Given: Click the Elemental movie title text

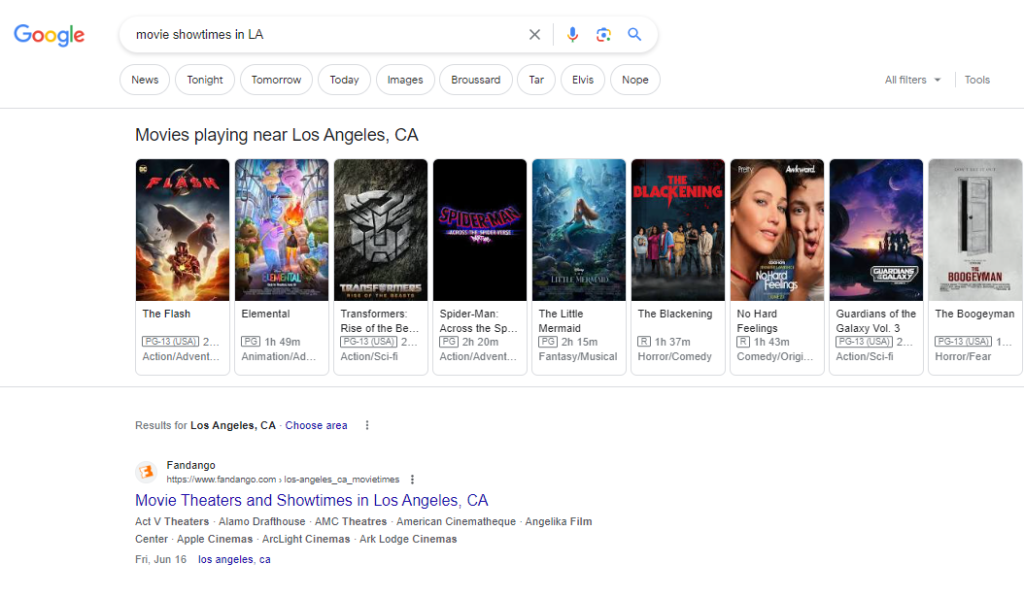Looking at the screenshot, I should point(265,314).
